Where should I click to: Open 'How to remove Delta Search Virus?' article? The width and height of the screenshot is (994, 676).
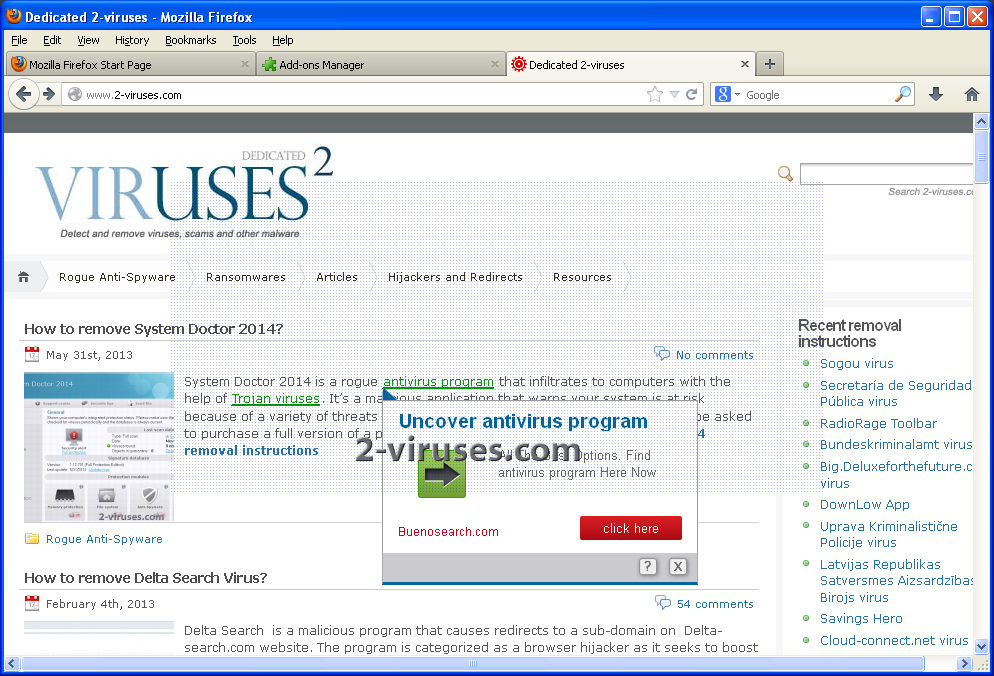pos(146,578)
